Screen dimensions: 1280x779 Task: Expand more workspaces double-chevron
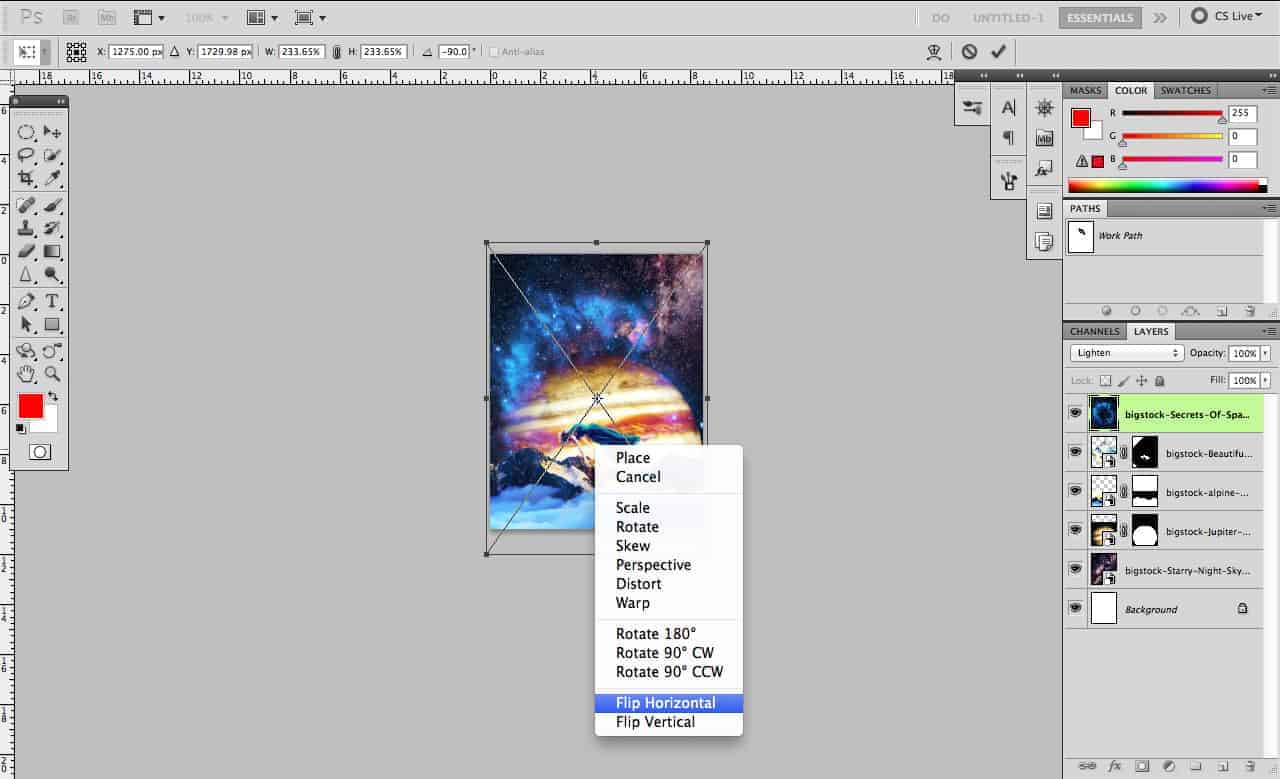(1159, 17)
